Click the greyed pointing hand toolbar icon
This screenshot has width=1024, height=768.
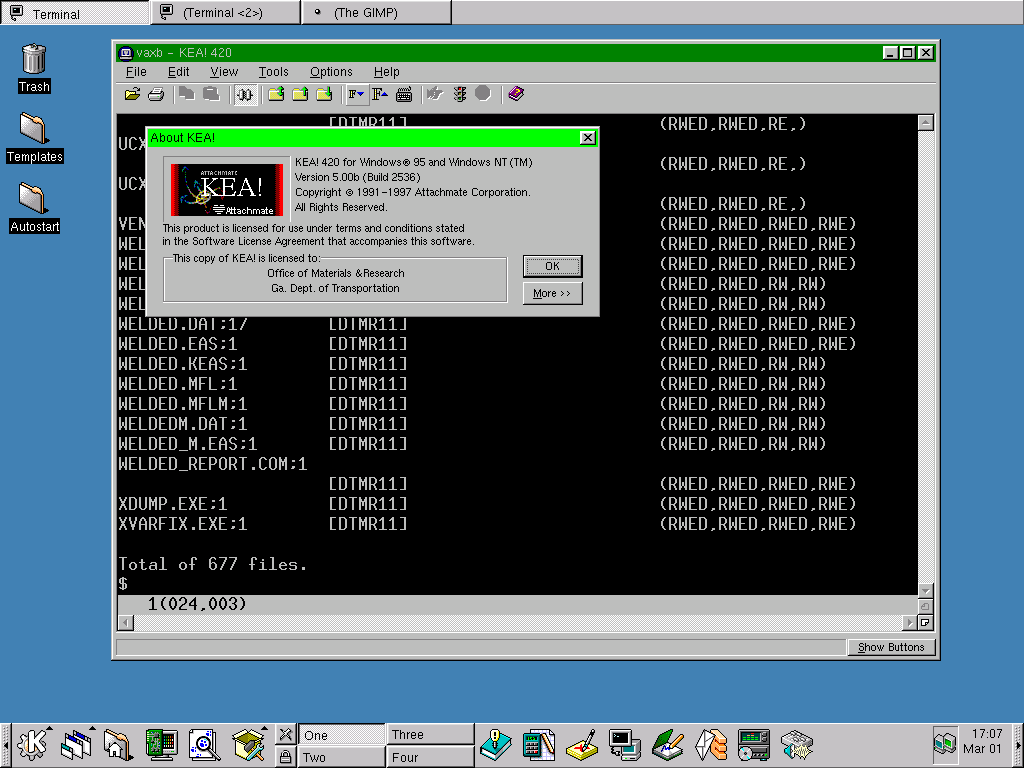point(435,95)
